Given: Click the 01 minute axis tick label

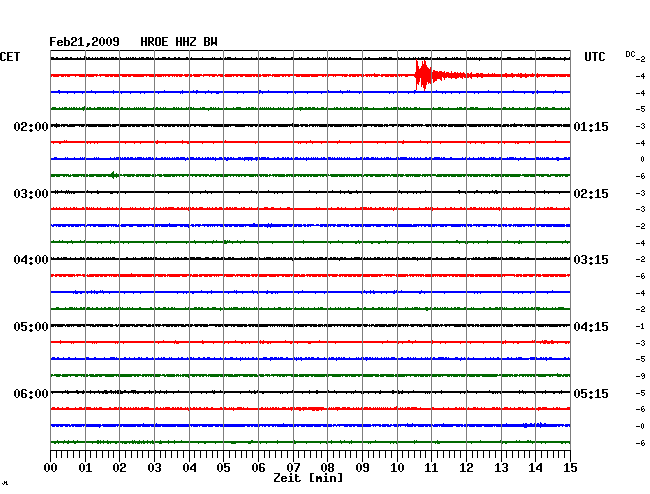Looking at the screenshot, I should click(x=85, y=468).
